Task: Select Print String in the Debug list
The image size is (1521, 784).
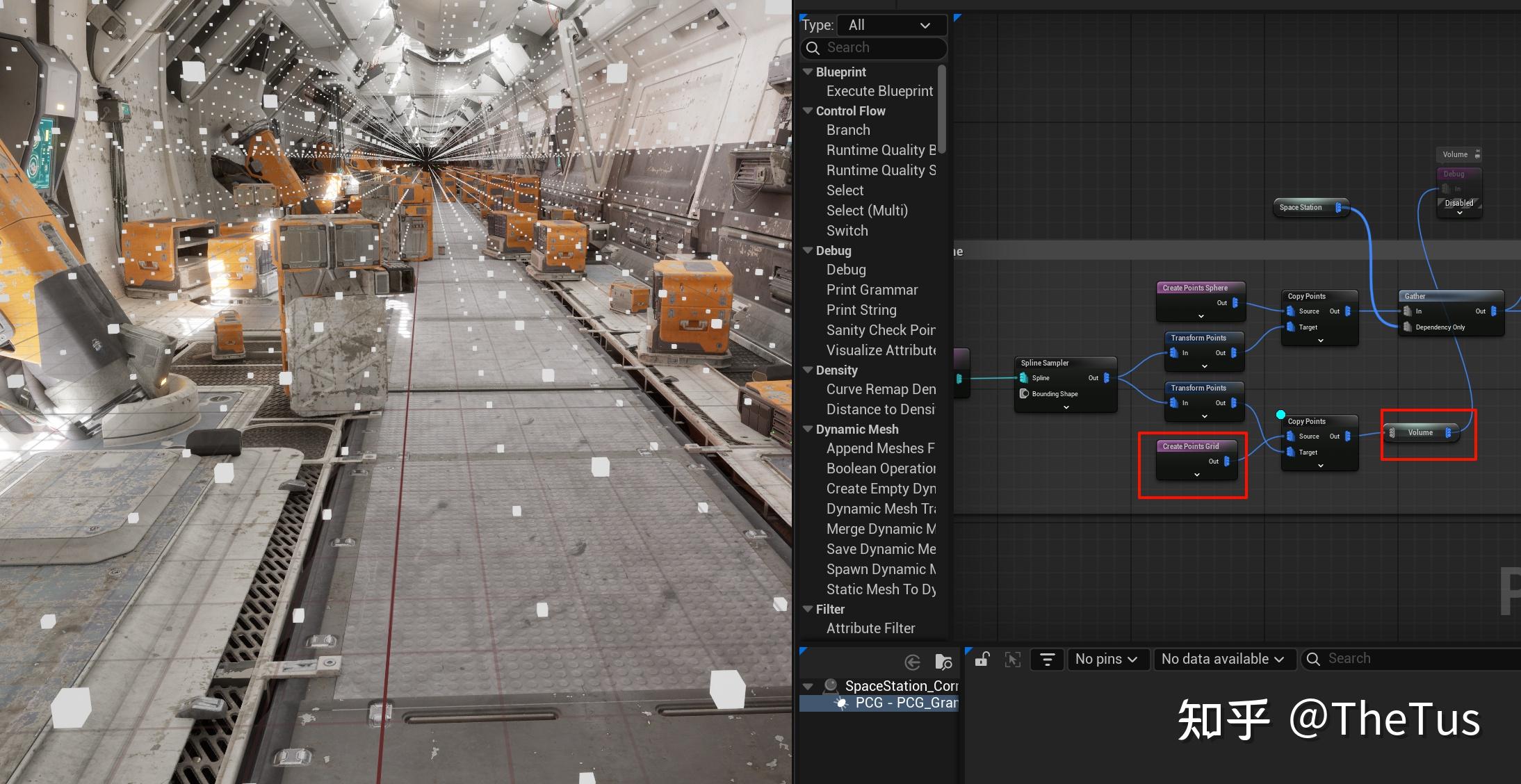Action: click(x=861, y=310)
